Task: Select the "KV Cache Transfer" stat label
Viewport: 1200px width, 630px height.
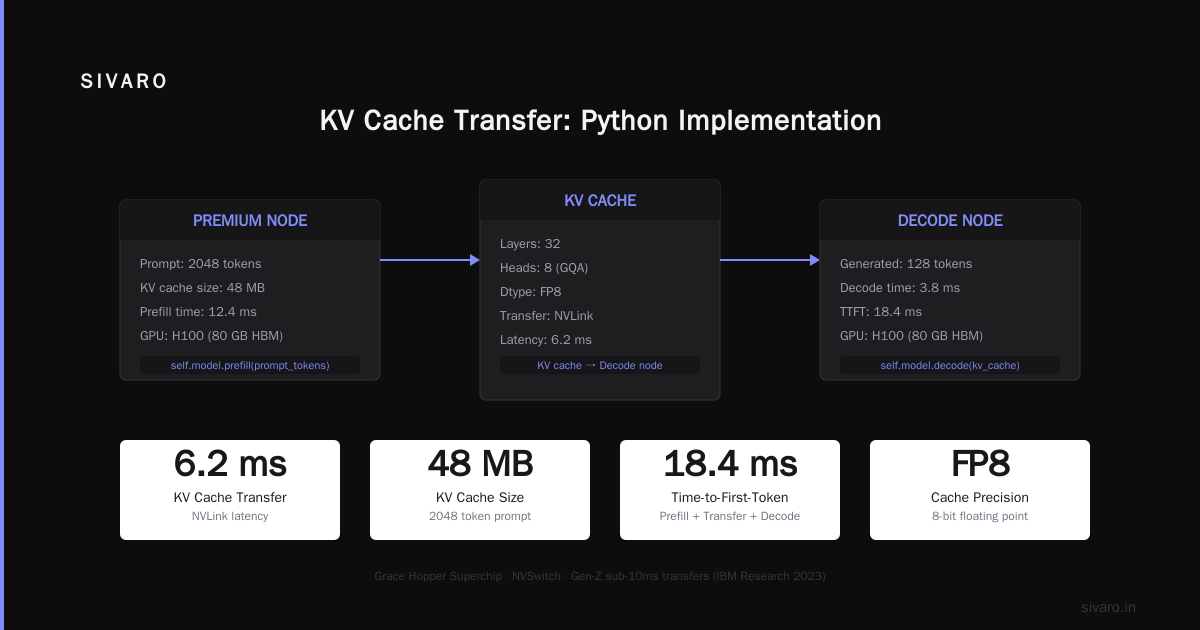Action: (230, 497)
